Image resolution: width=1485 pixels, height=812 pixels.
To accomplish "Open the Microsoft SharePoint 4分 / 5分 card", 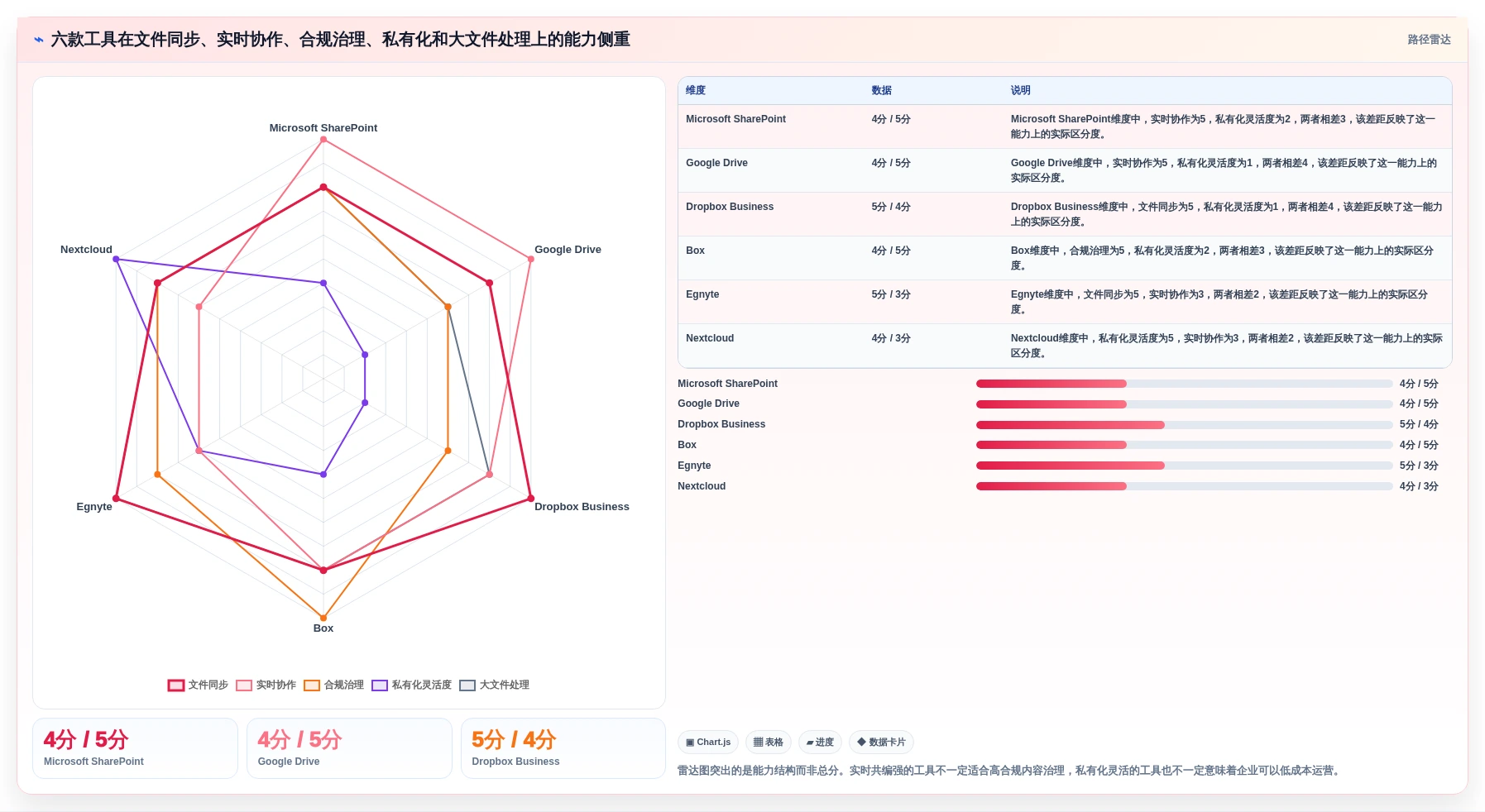I will [x=135, y=748].
